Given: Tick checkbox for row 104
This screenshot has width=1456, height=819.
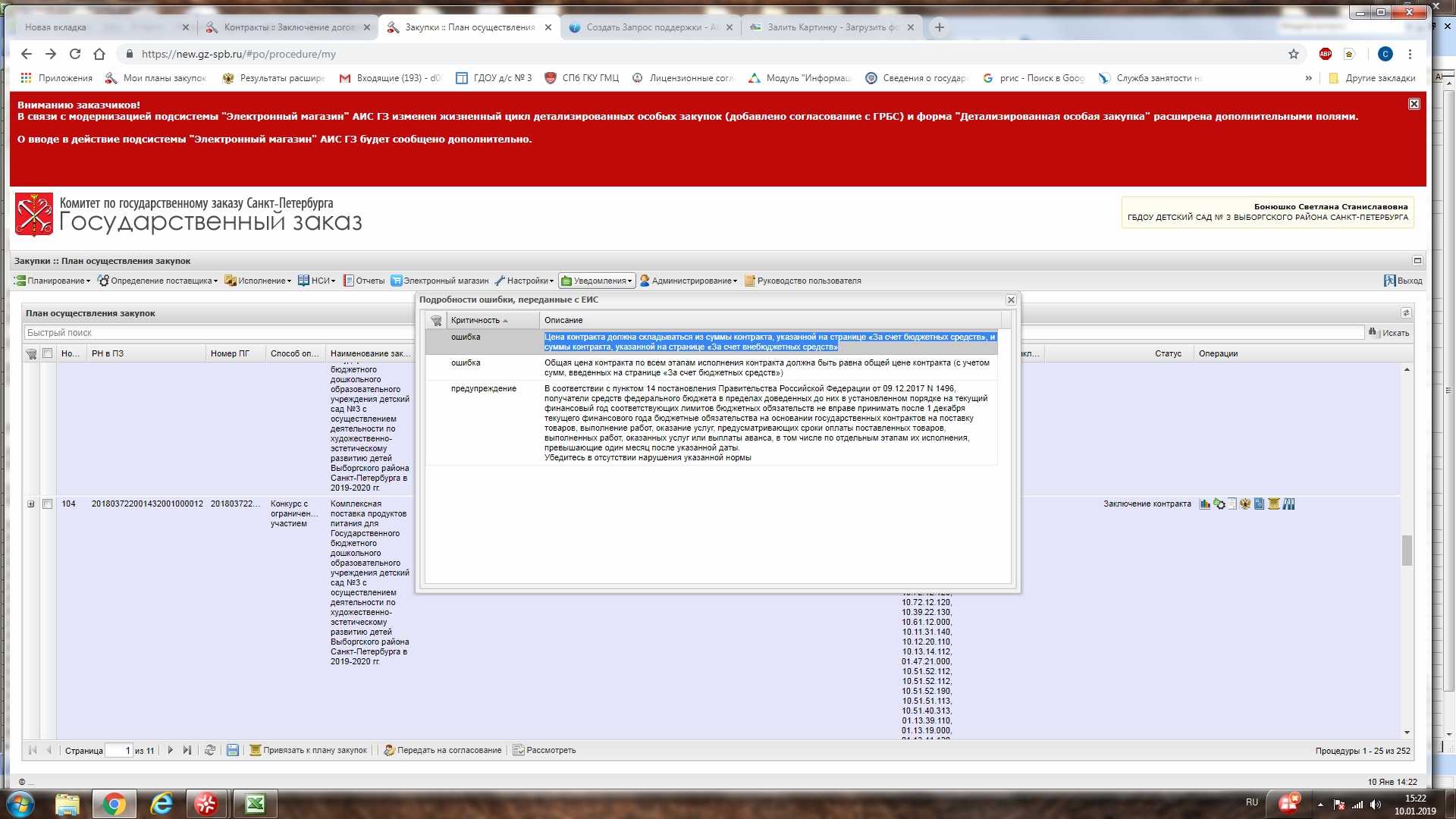Looking at the screenshot, I should pos(47,504).
